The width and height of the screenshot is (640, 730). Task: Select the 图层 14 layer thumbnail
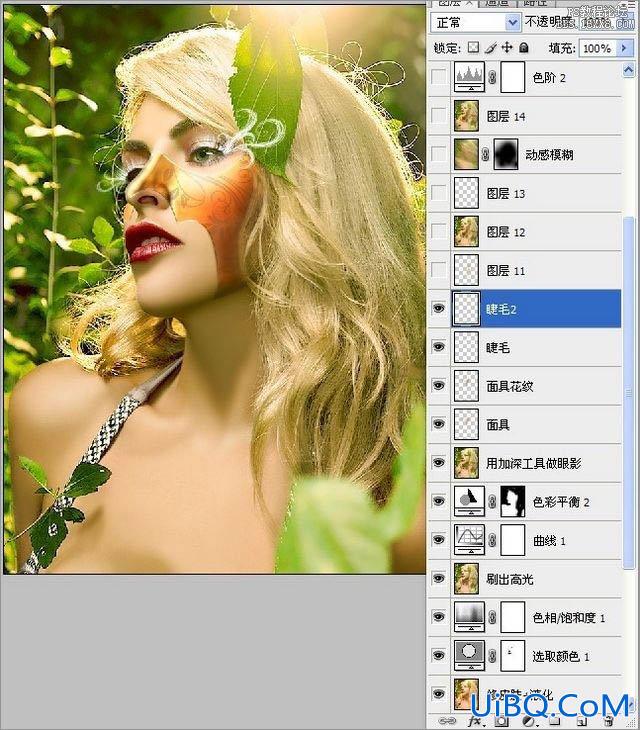pos(466,115)
